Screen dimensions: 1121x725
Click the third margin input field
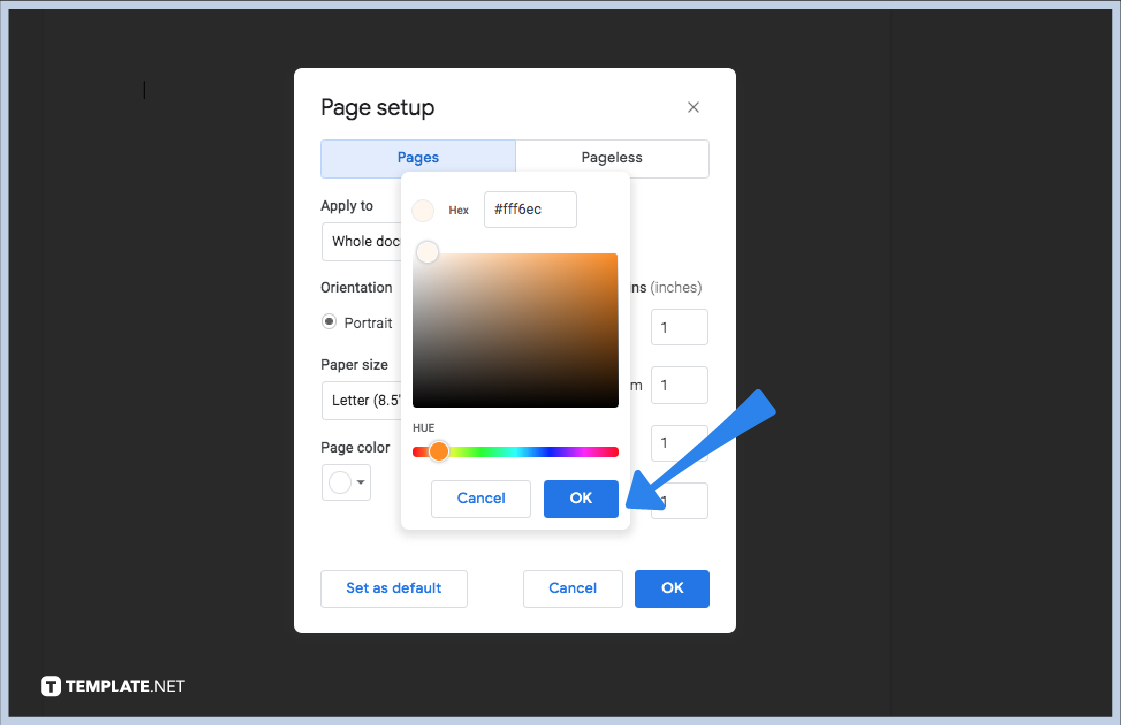click(679, 443)
